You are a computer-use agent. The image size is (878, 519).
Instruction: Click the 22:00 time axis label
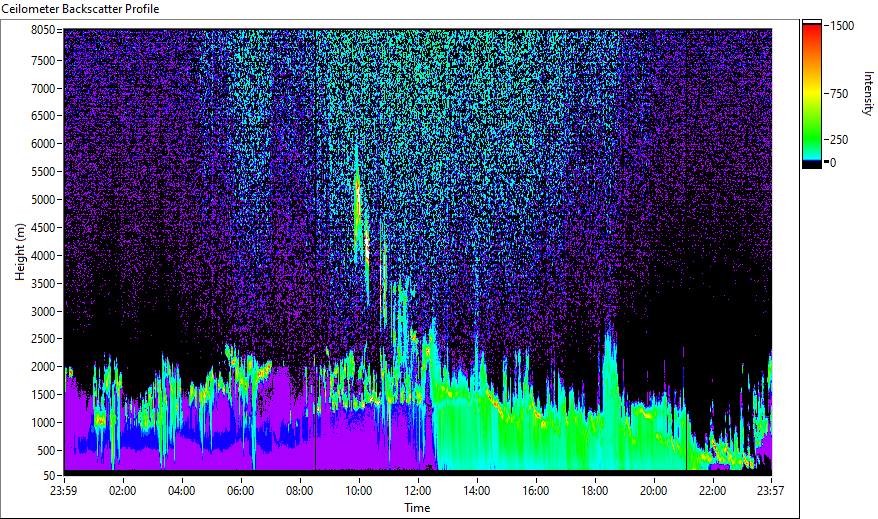[712, 491]
